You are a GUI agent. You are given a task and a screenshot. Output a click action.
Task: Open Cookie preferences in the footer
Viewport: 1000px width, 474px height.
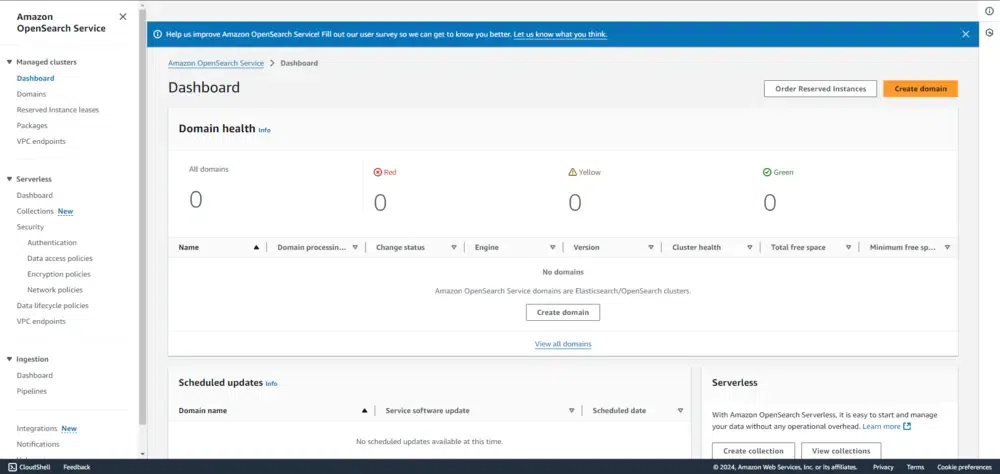(x=964, y=467)
